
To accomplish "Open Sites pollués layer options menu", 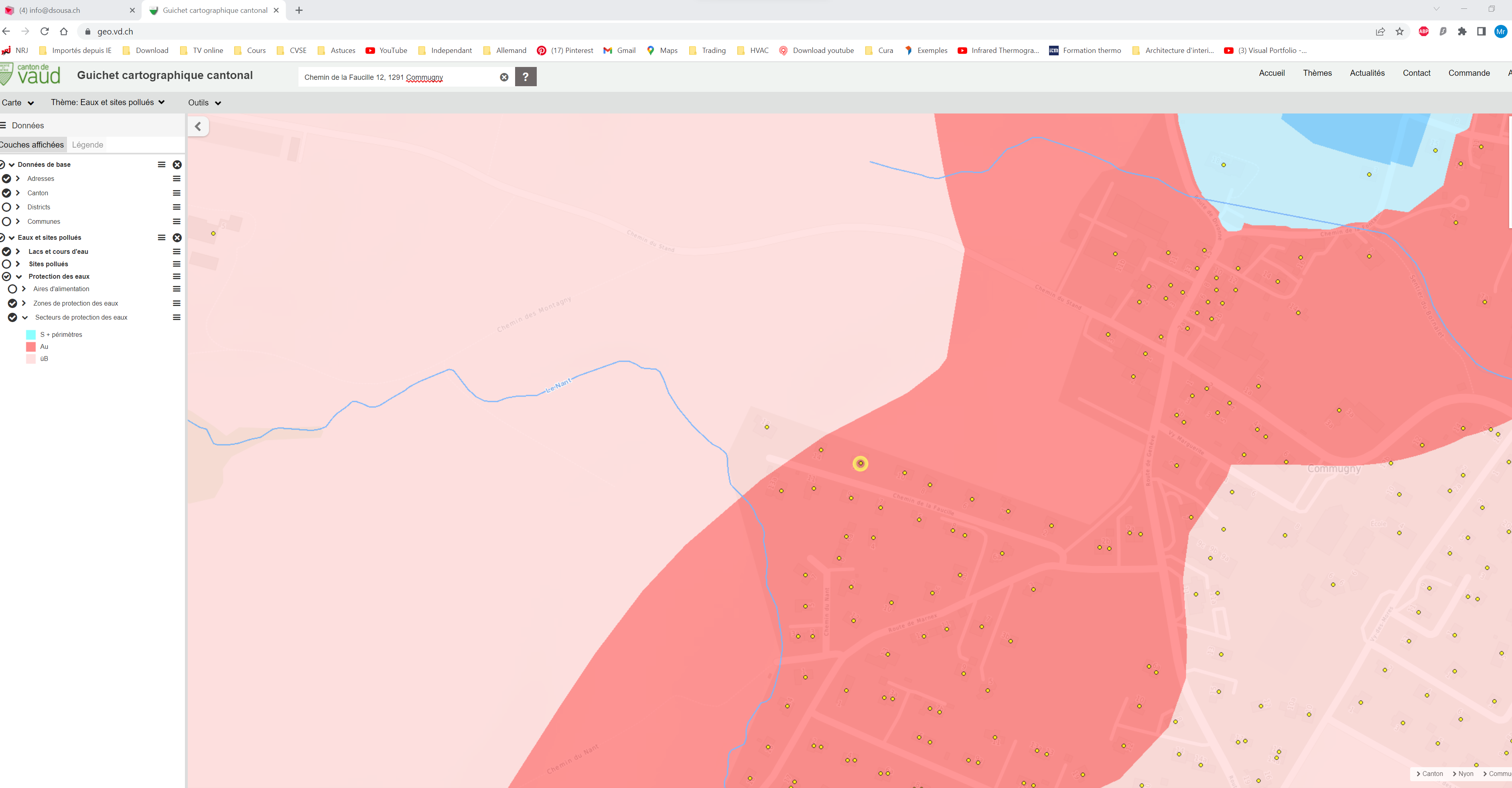I will [x=177, y=264].
